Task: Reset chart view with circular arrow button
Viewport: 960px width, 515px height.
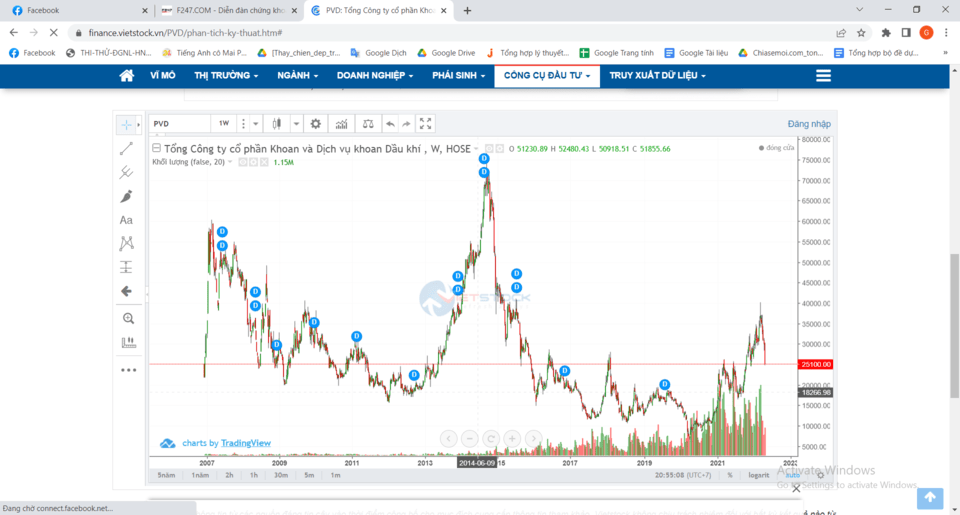Action: (x=490, y=438)
